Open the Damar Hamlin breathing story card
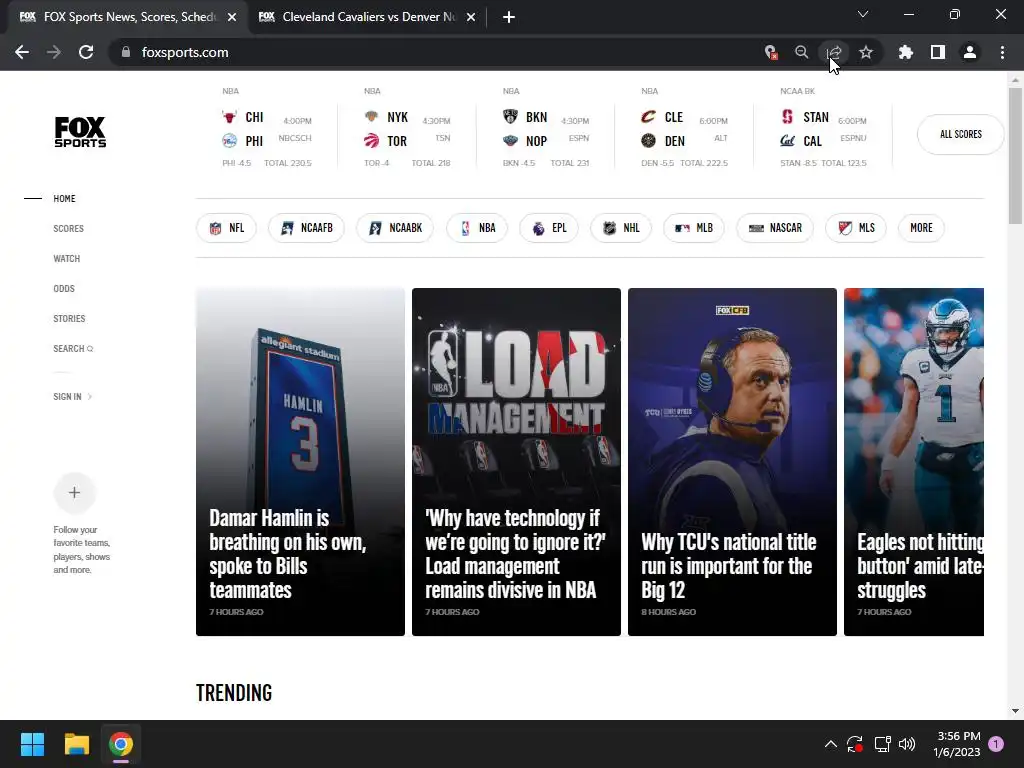 (300, 462)
